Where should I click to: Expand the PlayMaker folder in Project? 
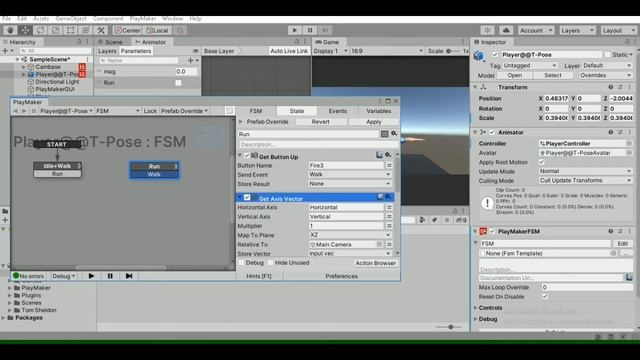click(x=10, y=288)
